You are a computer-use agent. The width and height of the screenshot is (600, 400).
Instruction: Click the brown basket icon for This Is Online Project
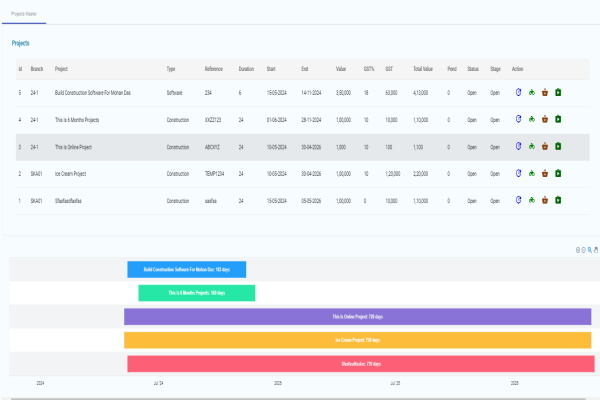545,146
